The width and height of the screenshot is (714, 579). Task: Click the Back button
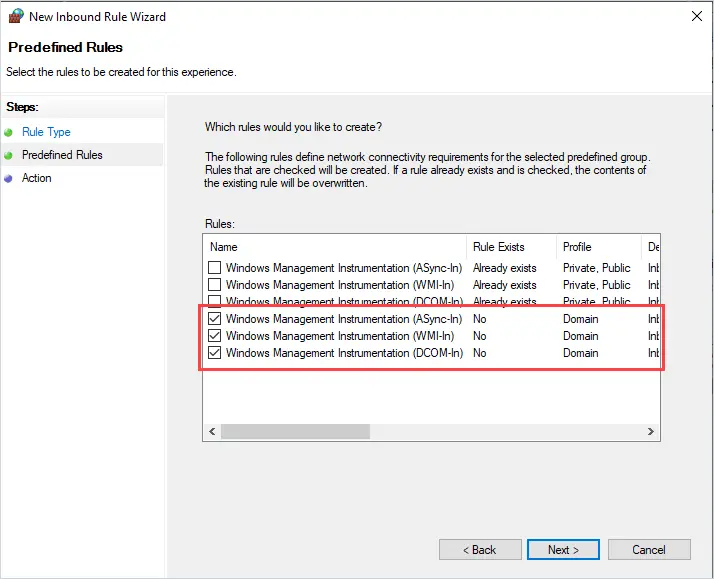point(480,550)
